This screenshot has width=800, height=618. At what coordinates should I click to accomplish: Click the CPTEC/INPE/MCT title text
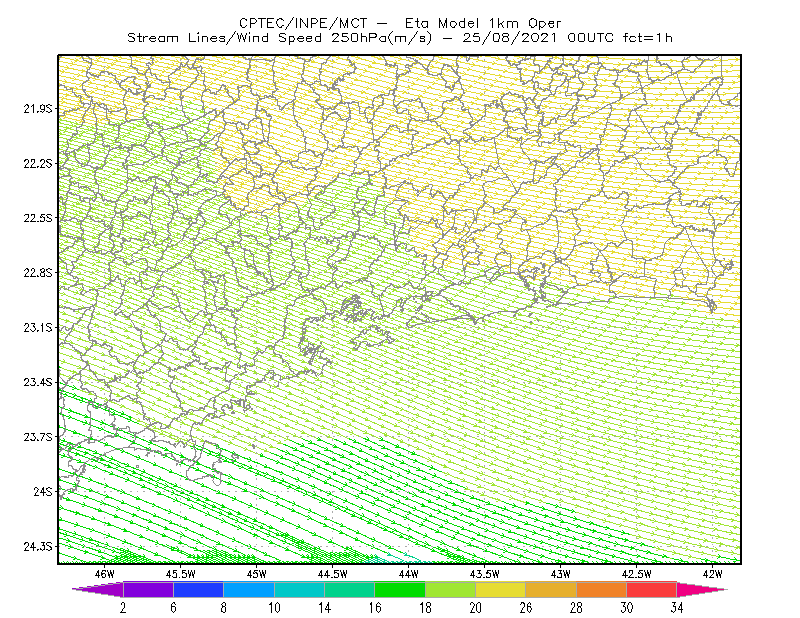[303, 23]
